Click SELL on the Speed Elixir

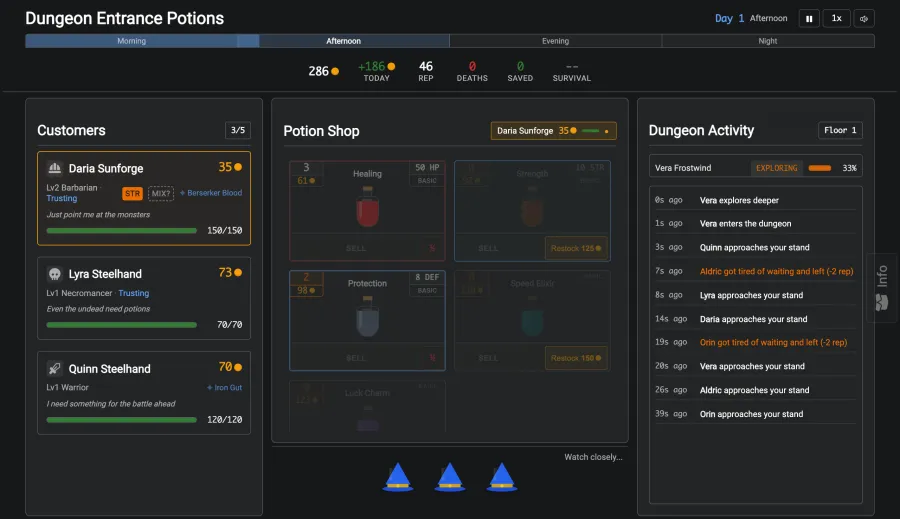(x=488, y=358)
